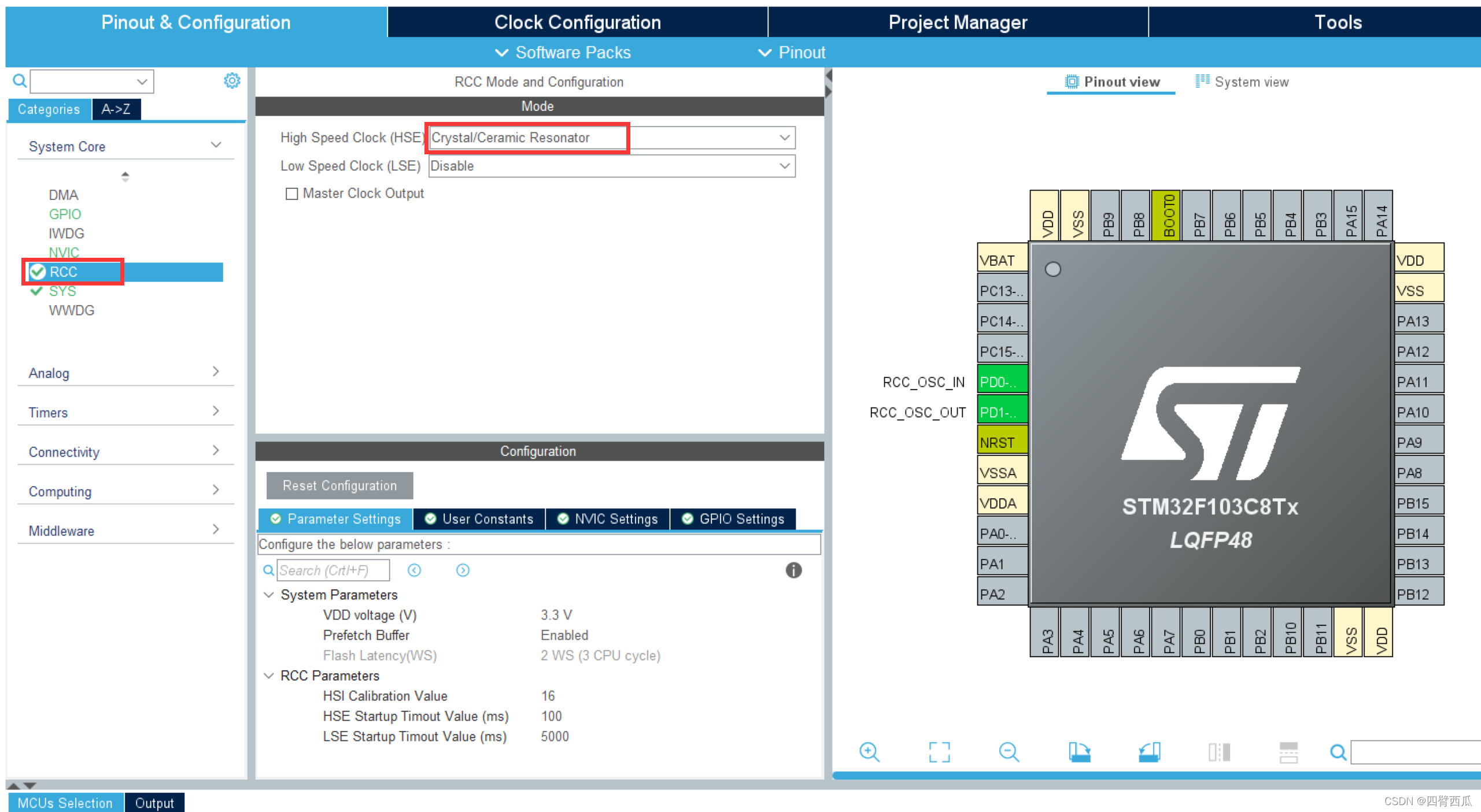Open the High Speed Clock HSE dropdown

(x=784, y=138)
